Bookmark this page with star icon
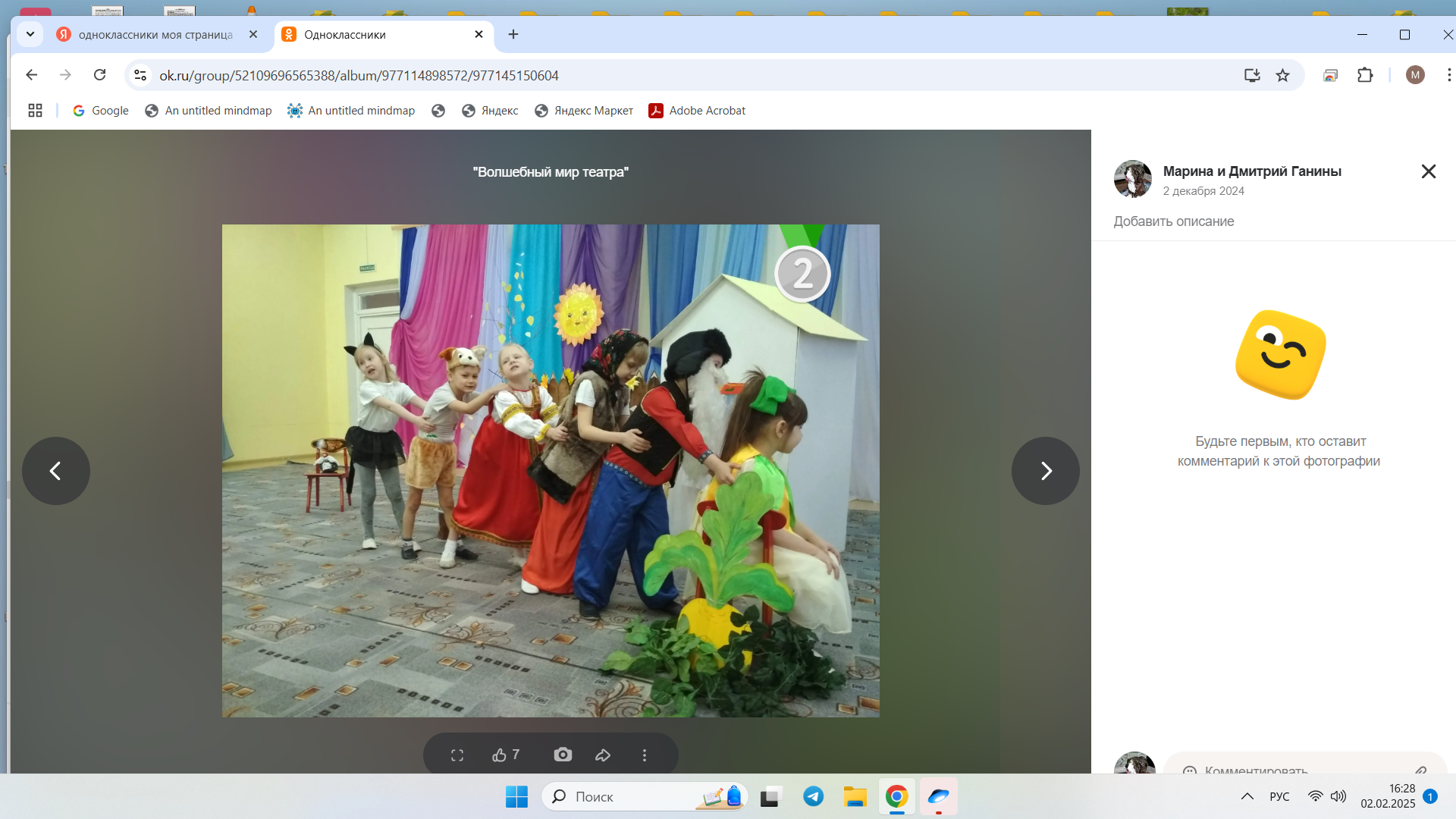The image size is (1456, 819). [x=1282, y=75]
